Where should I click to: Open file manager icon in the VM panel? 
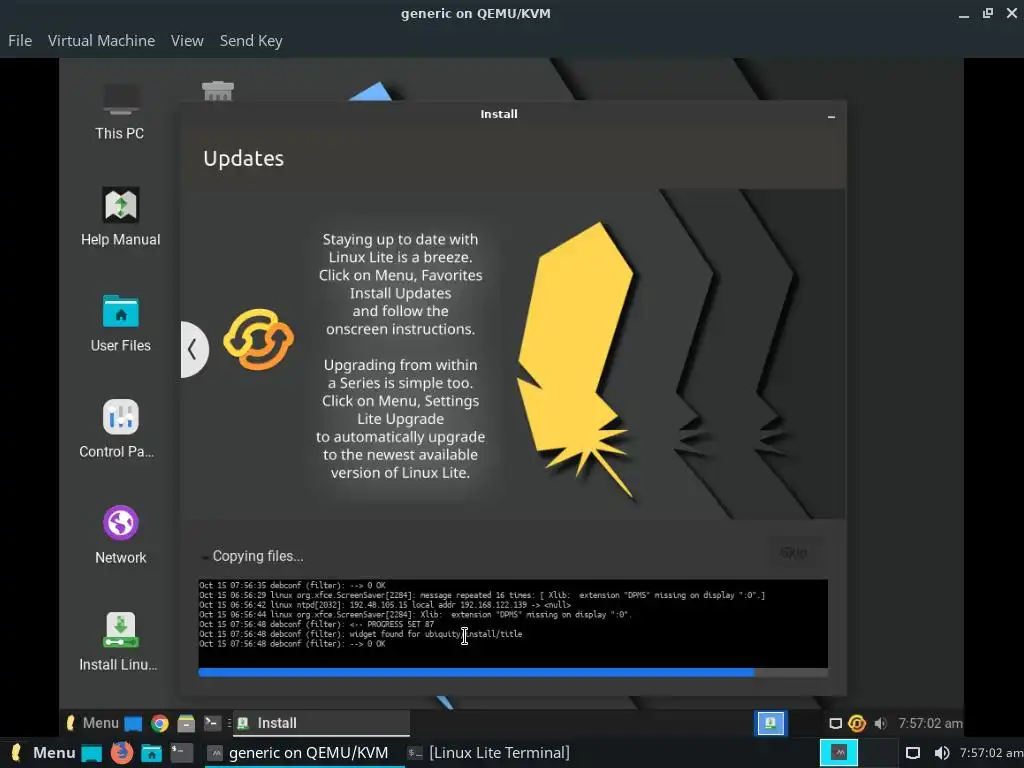tap(186, 724)
